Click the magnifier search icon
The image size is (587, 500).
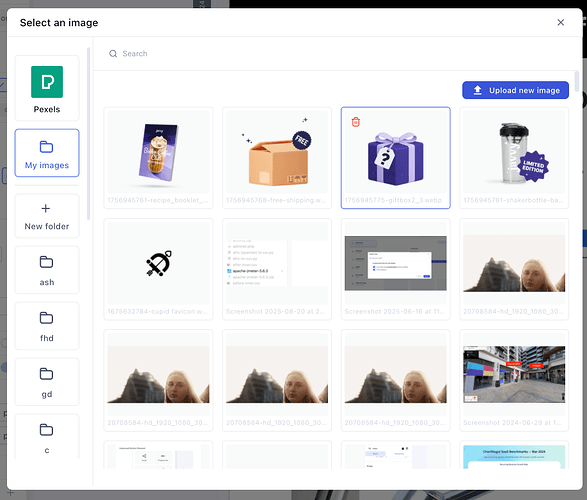(113, 54)
